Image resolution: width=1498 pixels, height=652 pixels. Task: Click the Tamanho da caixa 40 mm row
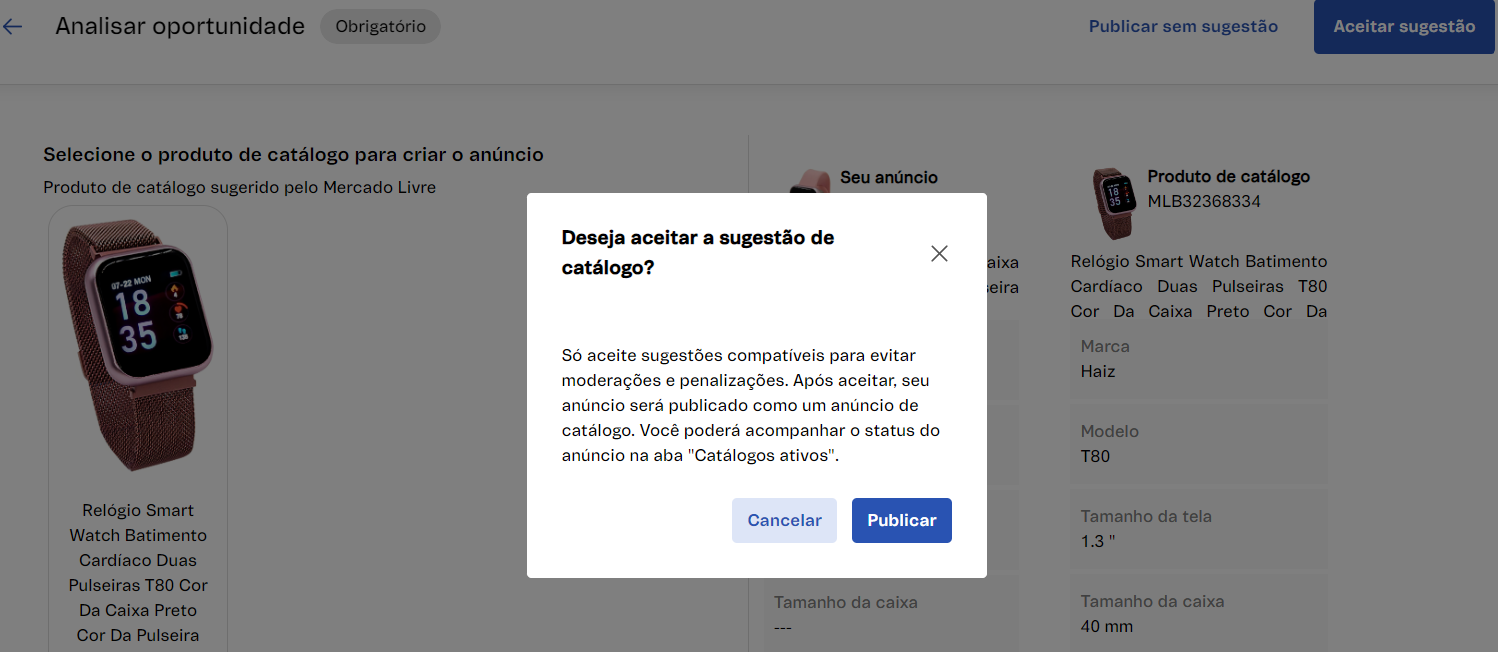coord(1198,614)
